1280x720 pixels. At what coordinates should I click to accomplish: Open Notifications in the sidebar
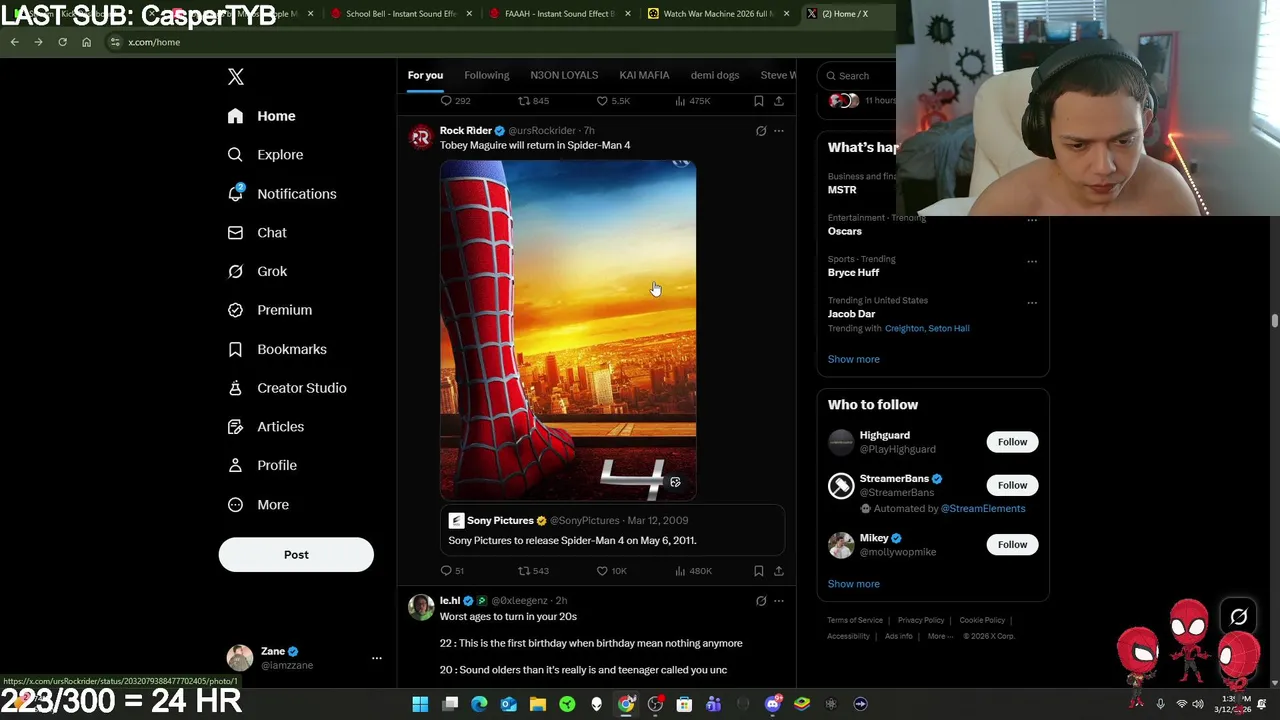[282, 194]
